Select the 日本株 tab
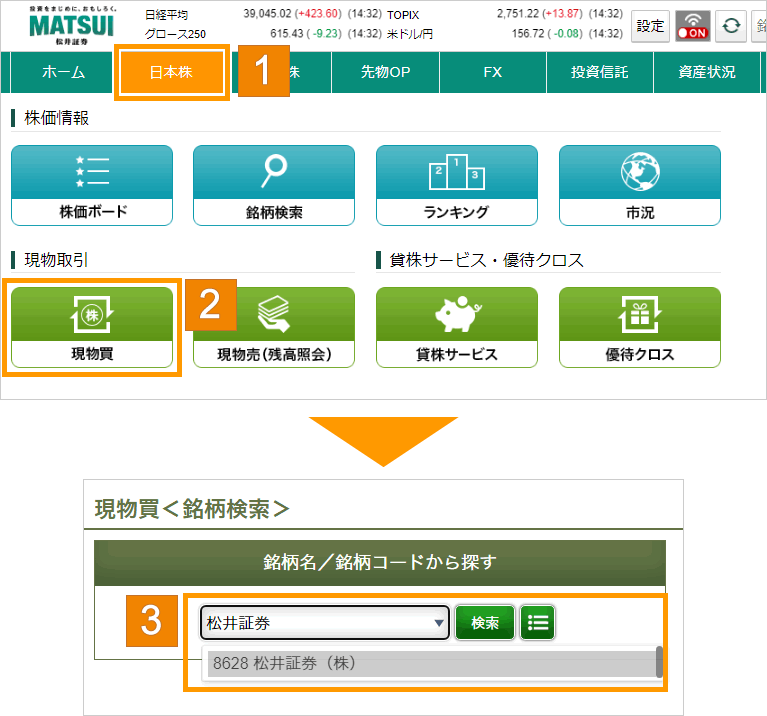 [x=172, y=72]
